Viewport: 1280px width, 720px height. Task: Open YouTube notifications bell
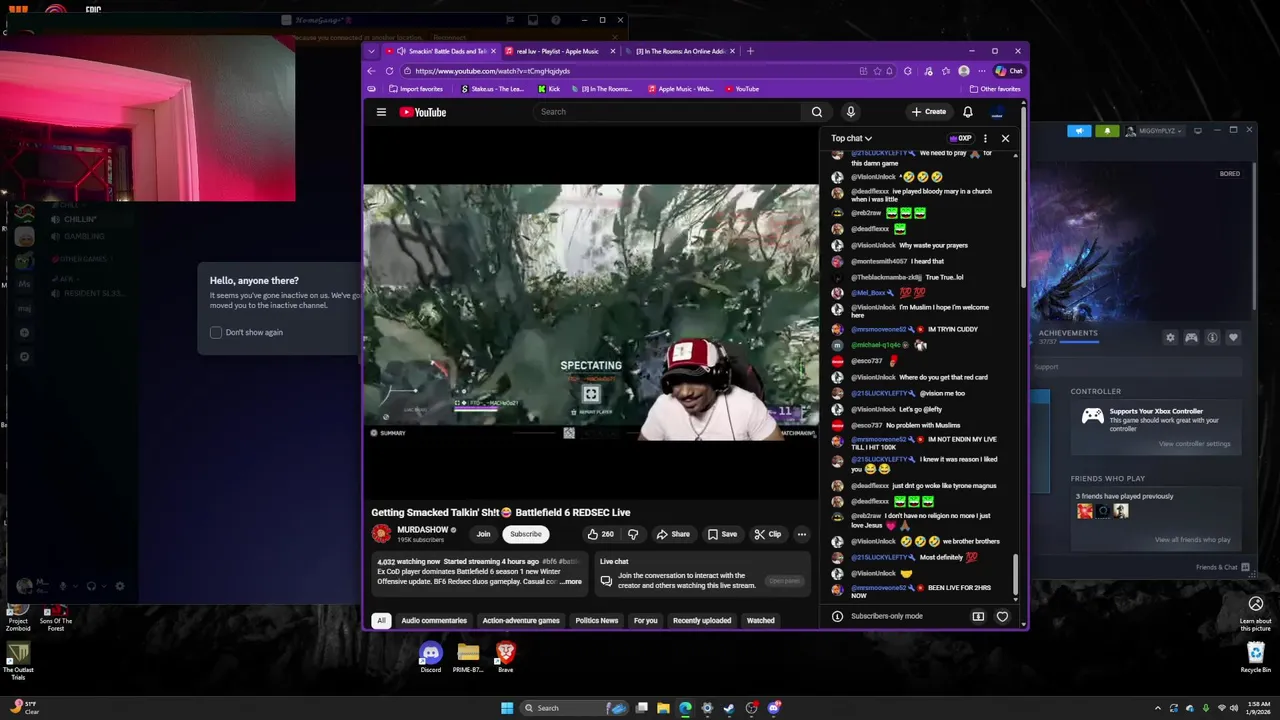pyautogui.click(x=967, y=112)
